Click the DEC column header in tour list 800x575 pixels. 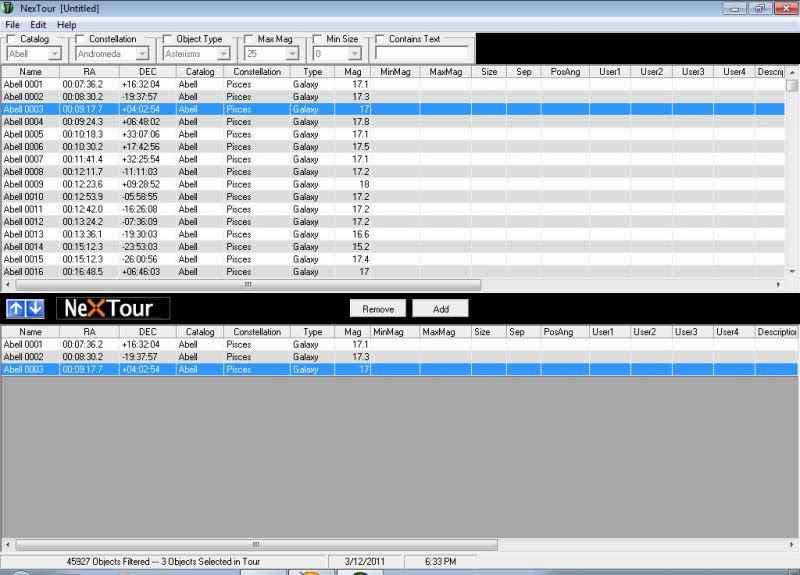coord(147,332)
